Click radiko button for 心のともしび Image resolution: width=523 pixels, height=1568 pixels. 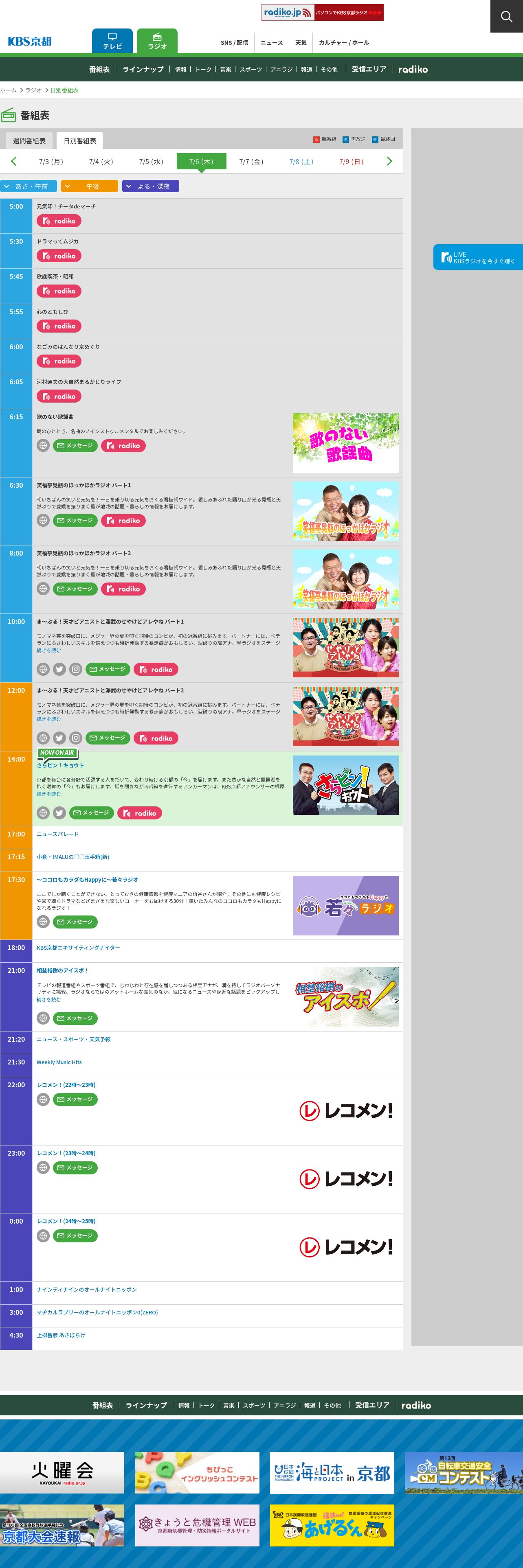coord(59,326)
